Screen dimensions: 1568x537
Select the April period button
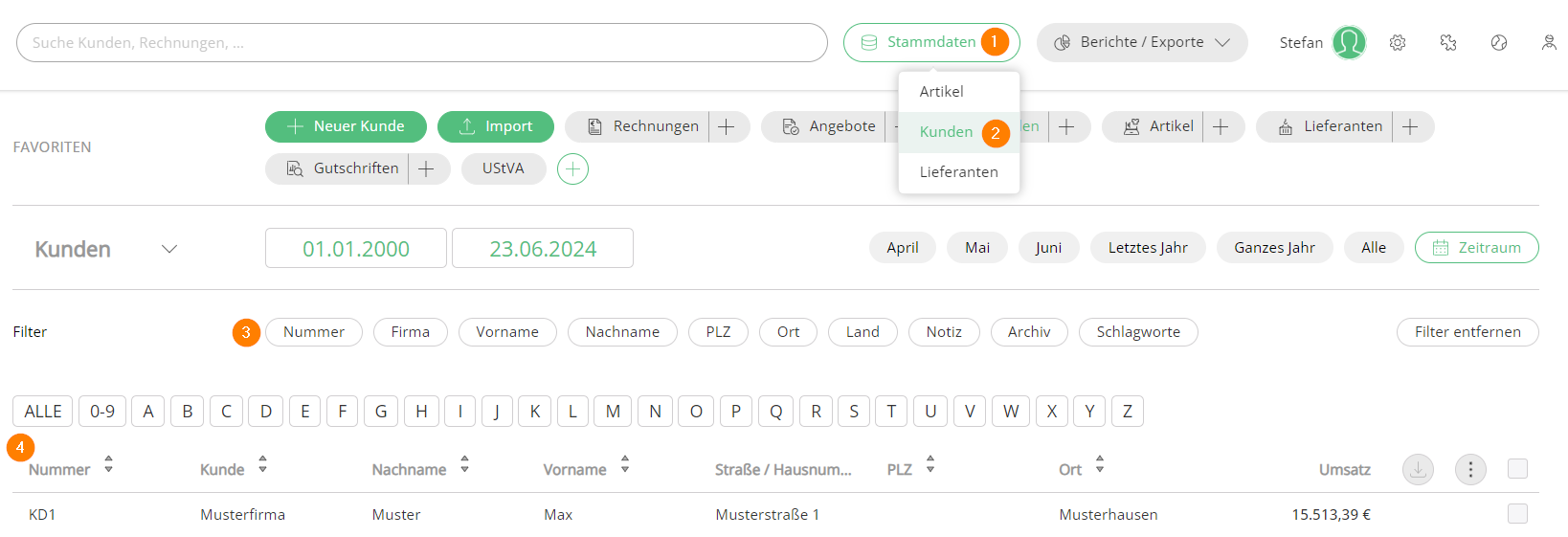click(903, 247)
